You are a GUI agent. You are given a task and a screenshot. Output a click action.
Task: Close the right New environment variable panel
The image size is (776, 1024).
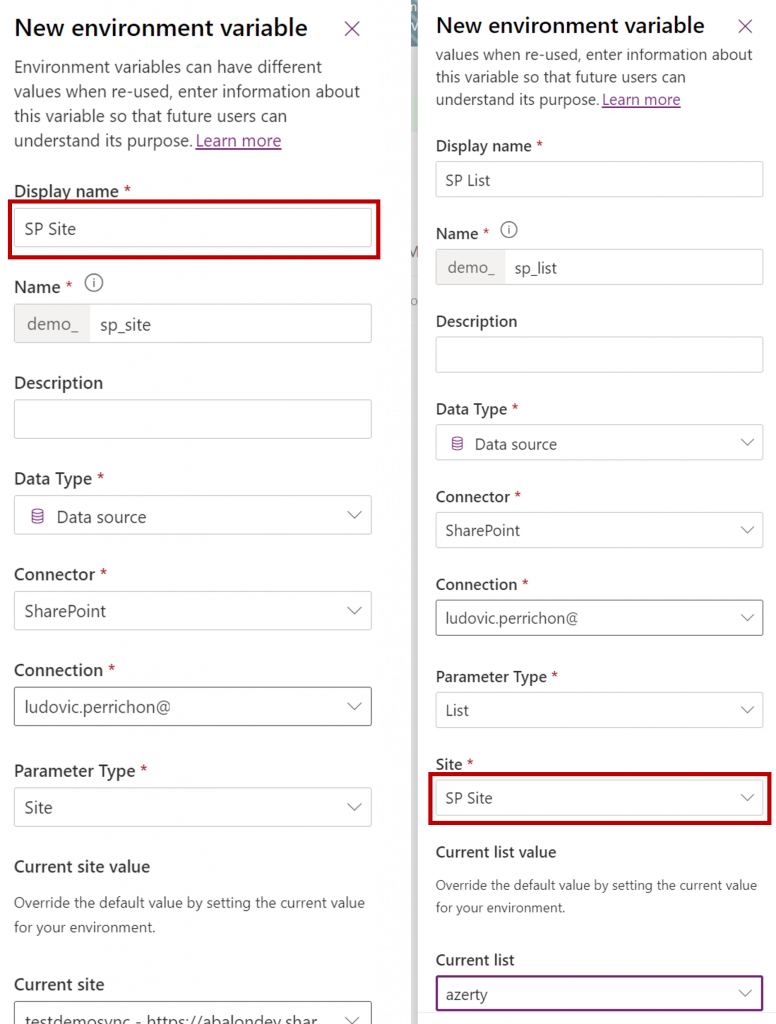745,26
